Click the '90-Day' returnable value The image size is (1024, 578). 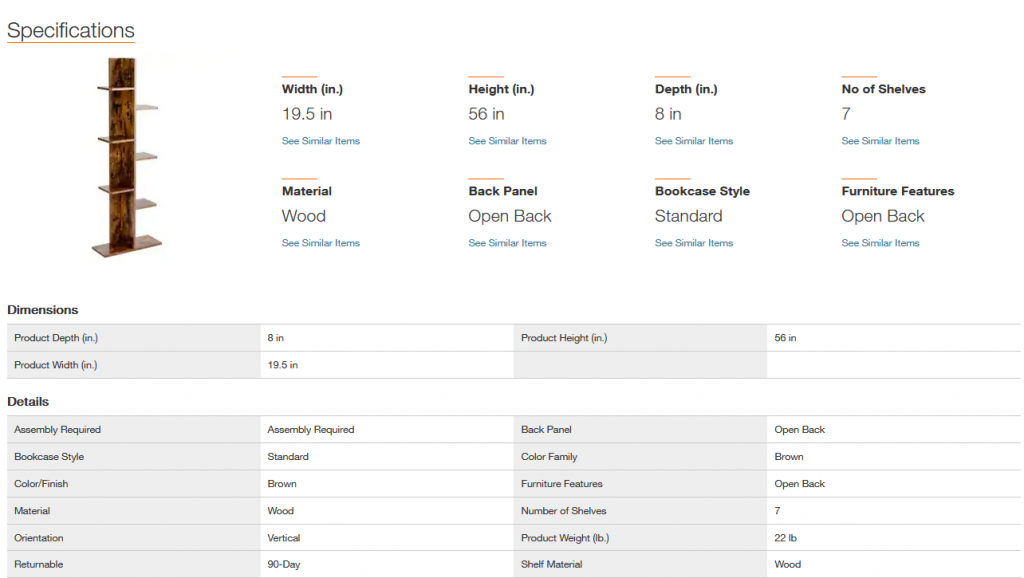click(x=284, y=564)
